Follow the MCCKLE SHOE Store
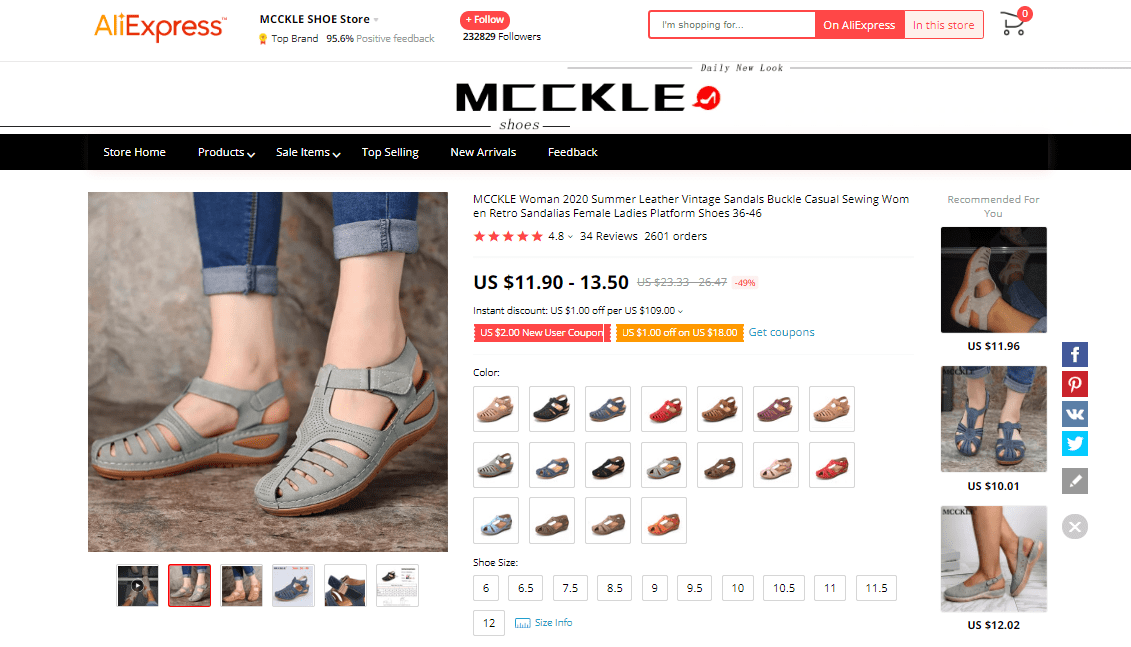The height and width of the screenshot is (647, 1131). coord(485,20)
